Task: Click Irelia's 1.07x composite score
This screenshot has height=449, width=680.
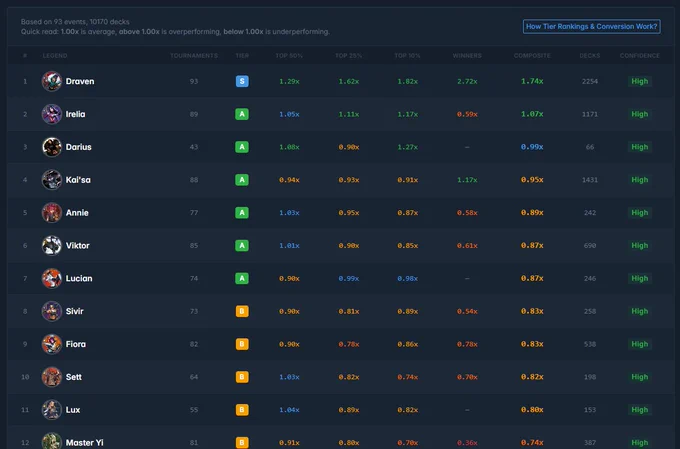Action: pos(532,114)
